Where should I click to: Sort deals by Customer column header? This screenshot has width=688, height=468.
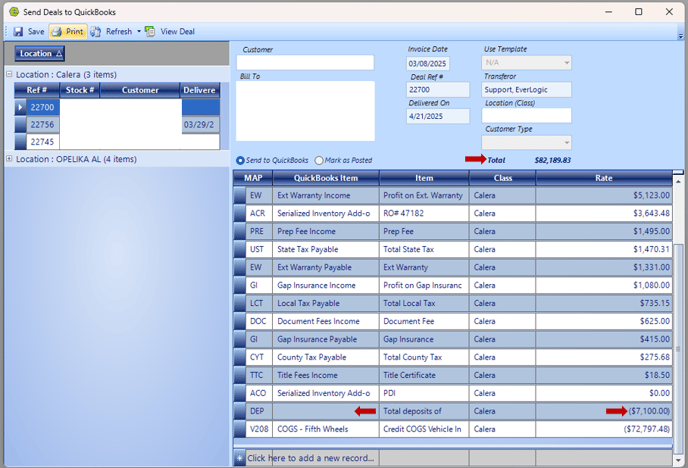[140, 90]
